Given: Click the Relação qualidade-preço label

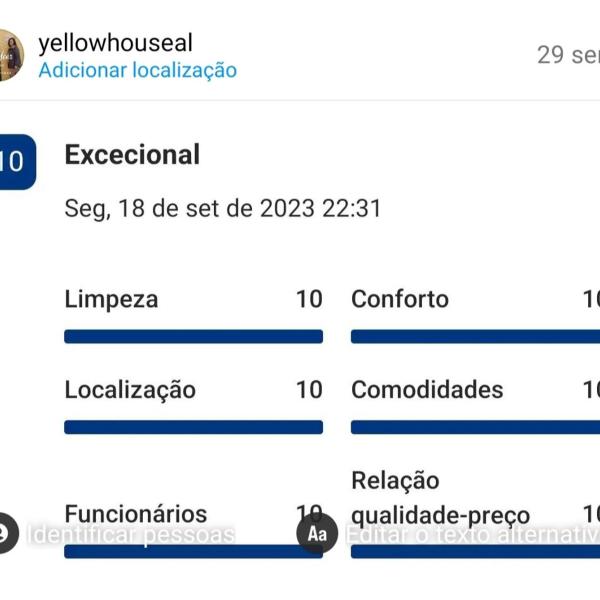Looking at the screenshot, I should pos(440,498).
